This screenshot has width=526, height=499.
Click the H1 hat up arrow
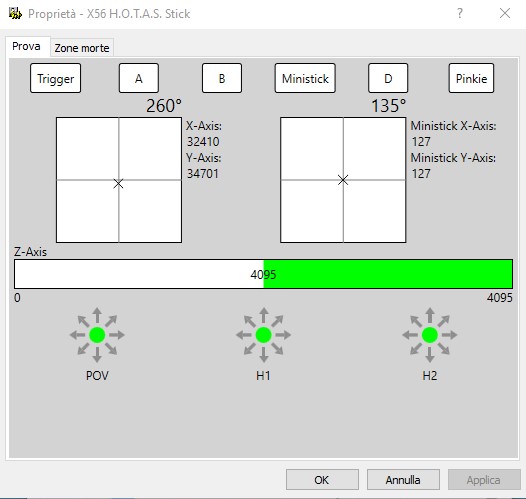click(x=264, y=315)
